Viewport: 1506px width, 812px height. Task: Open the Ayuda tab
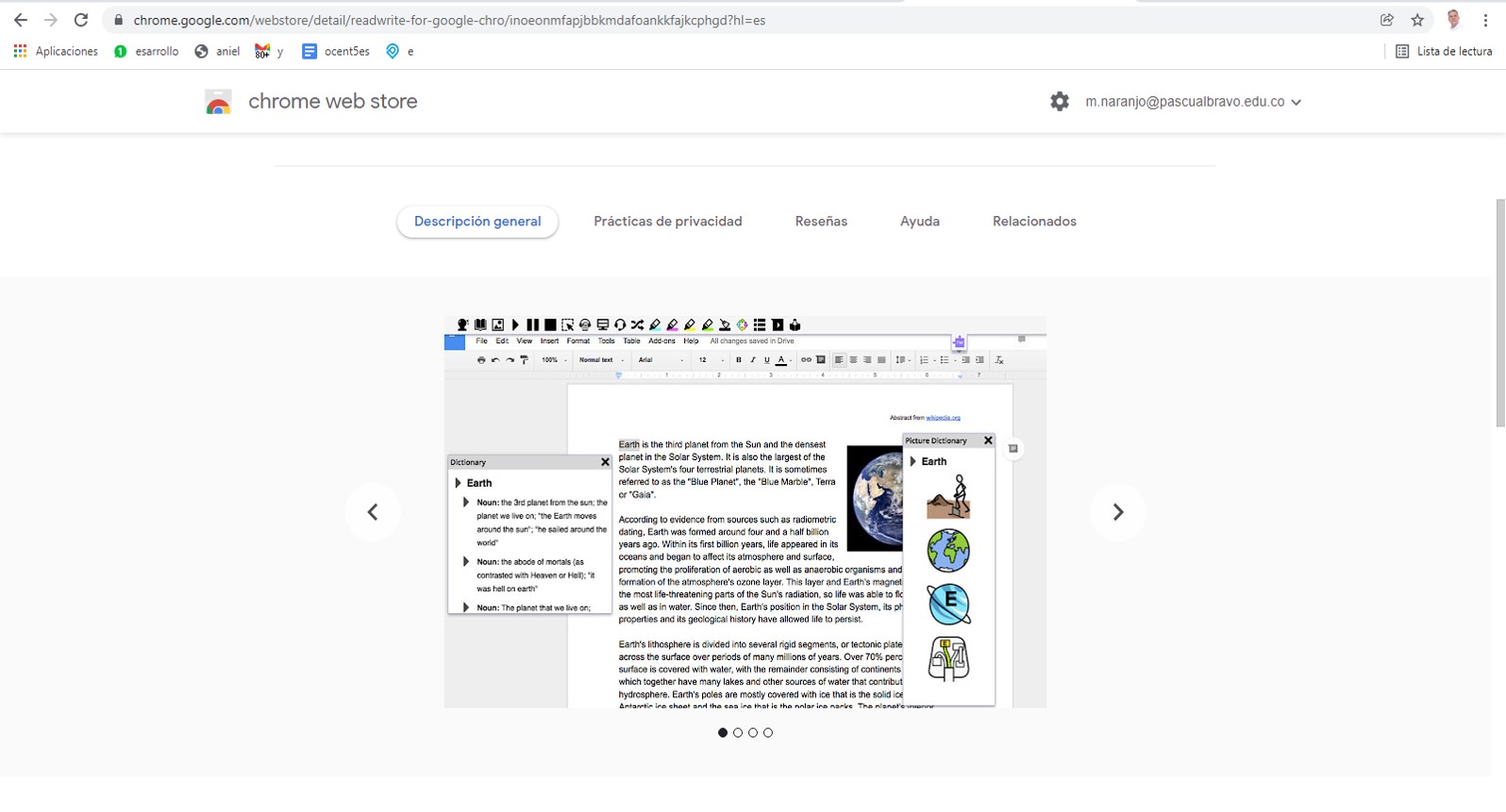920,222
